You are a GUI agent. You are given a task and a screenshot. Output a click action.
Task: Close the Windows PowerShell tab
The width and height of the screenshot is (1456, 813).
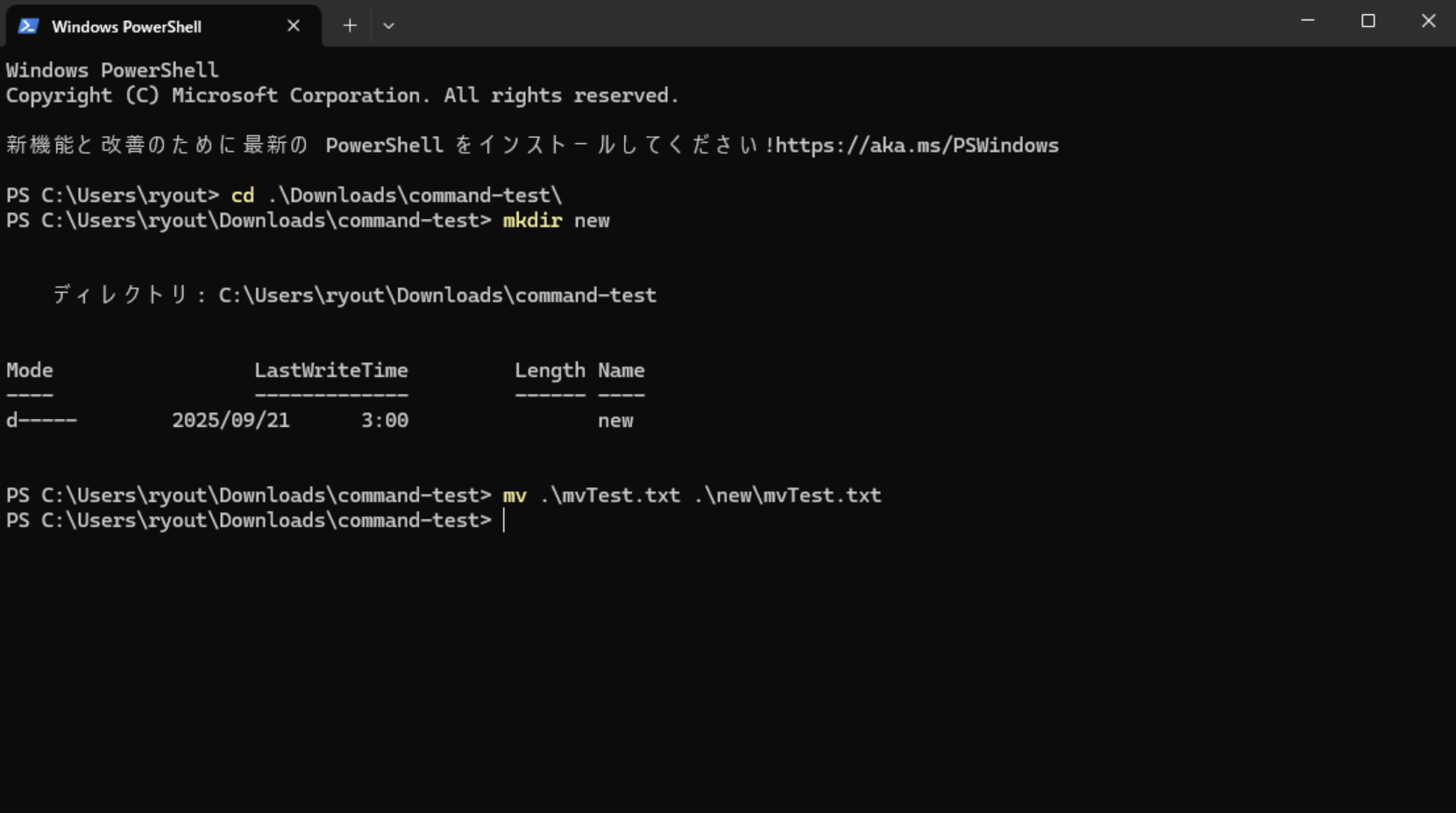[x=294, y=26]
